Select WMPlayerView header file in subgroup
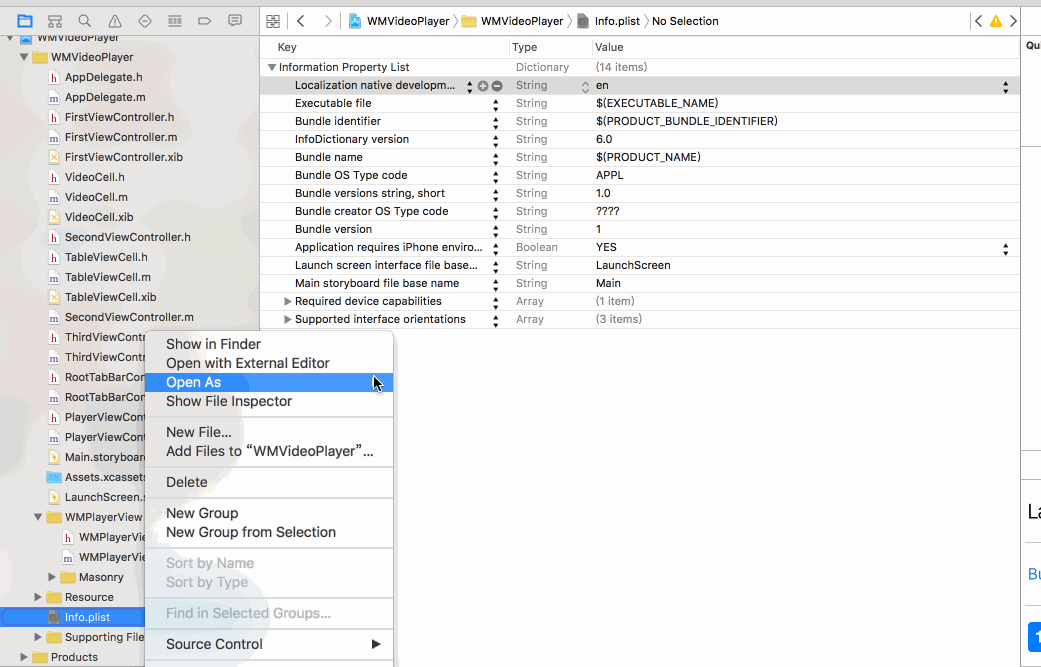1041x667 pixels. coord(102,537)
